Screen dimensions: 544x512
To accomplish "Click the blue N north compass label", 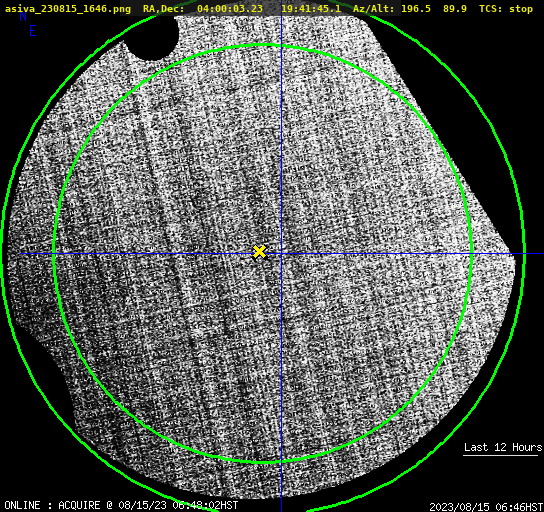I will [23, 16].
